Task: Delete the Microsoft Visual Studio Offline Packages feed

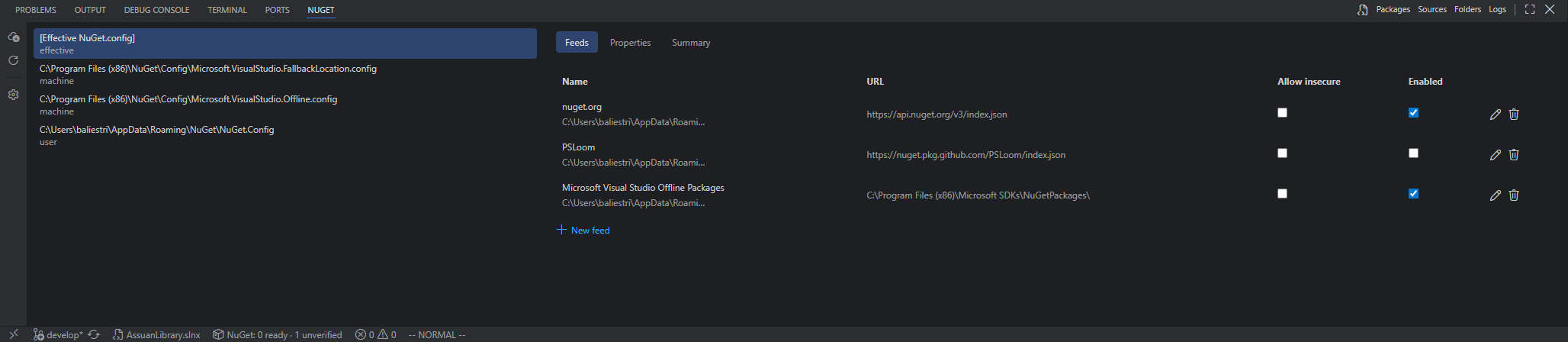Action: [x=1514, y=195]
